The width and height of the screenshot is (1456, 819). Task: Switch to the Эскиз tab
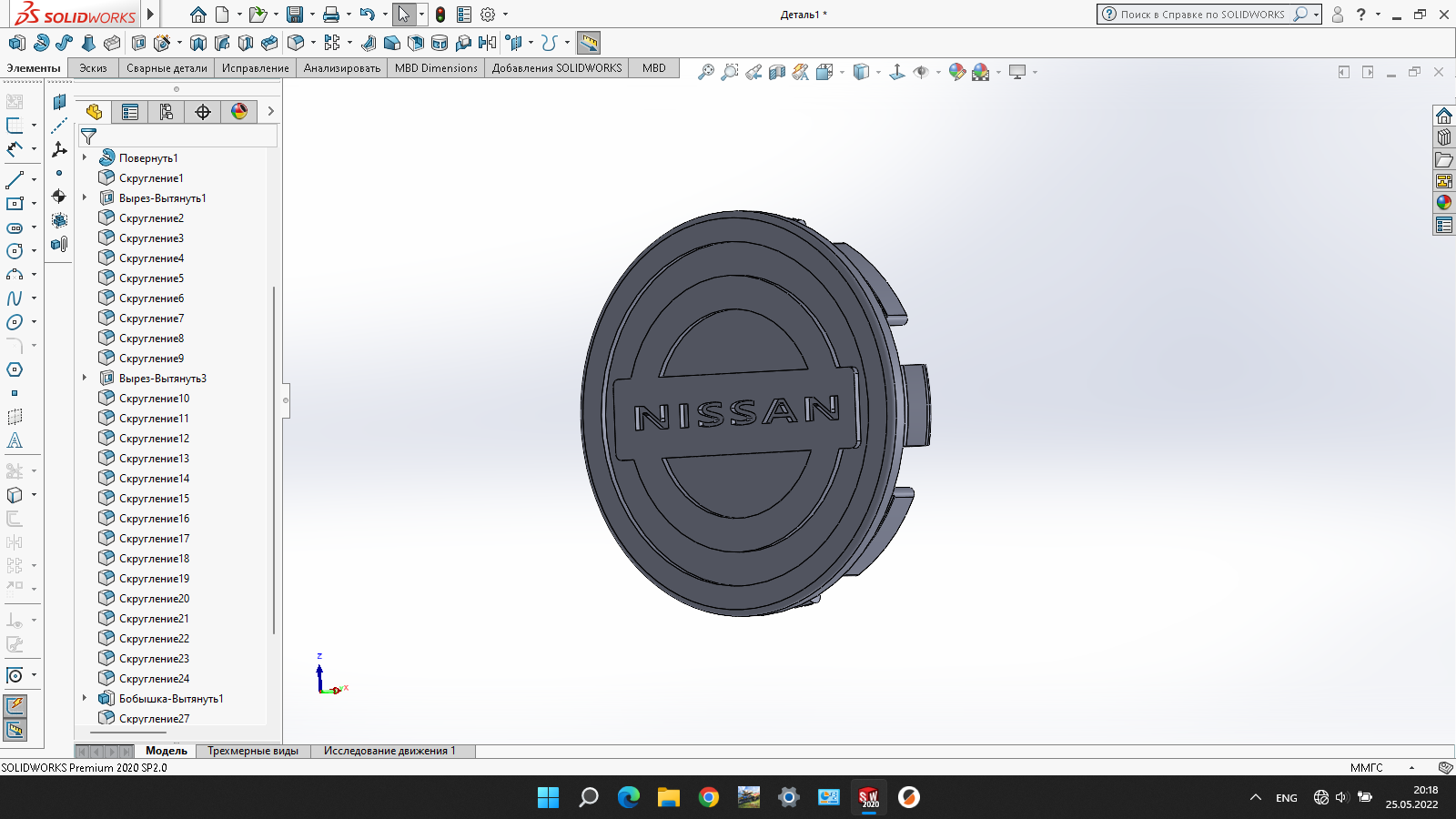pos(93,68)
